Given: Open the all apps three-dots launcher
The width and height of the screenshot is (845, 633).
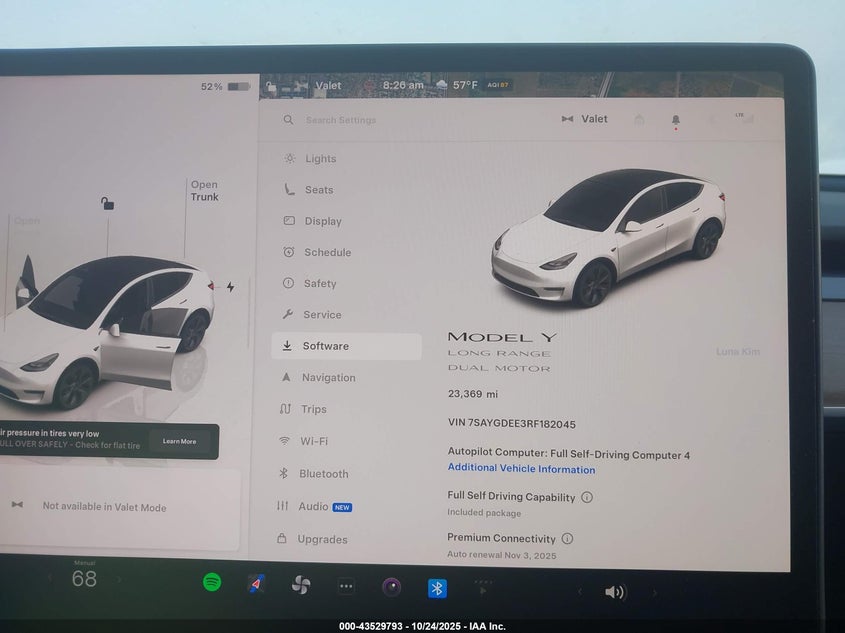Looking at the screenshot, I should 346,587.
